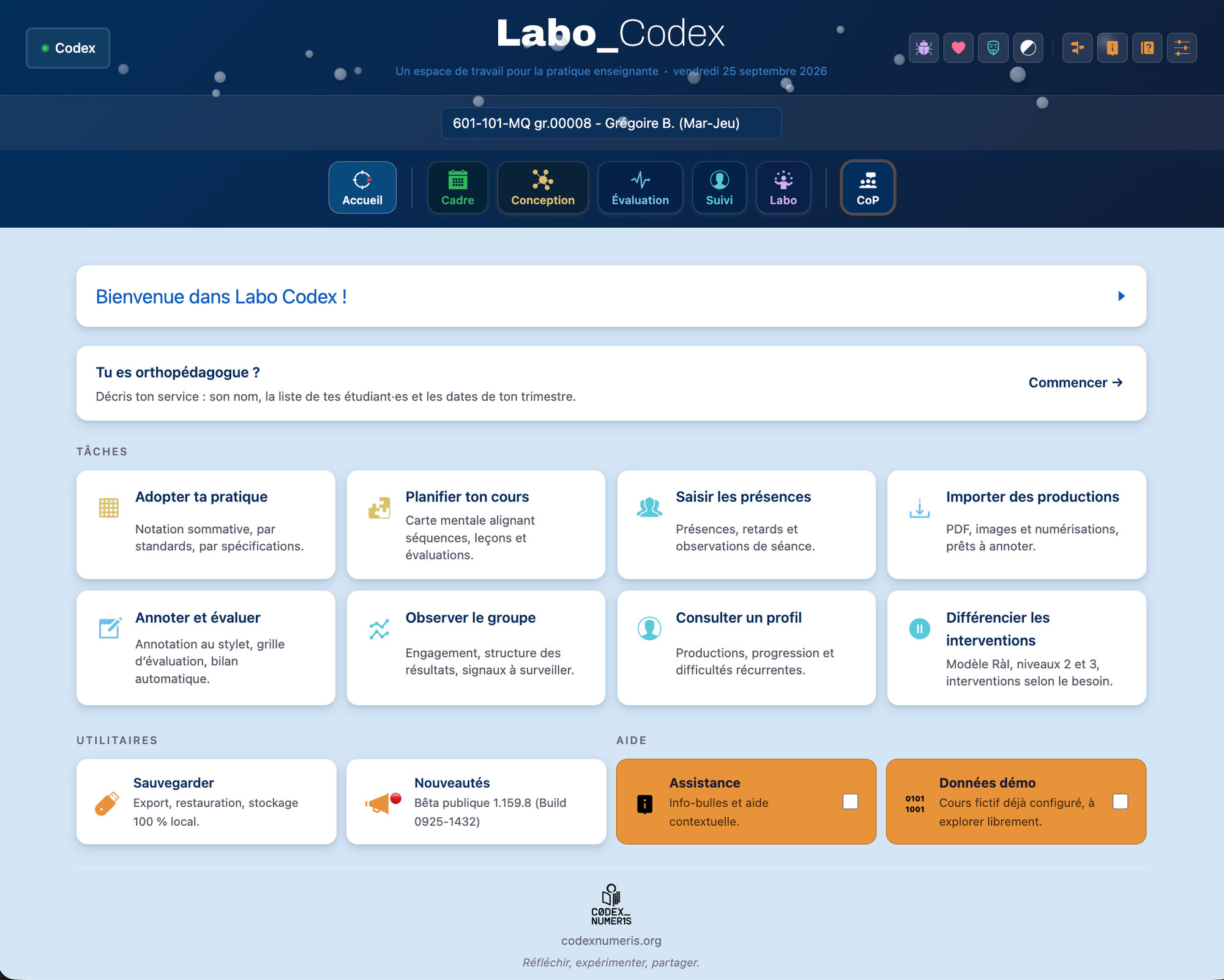Open the orange sliders settings icon
The width and height of the screenshot is (1224, 980).
tap(1182, 48)
